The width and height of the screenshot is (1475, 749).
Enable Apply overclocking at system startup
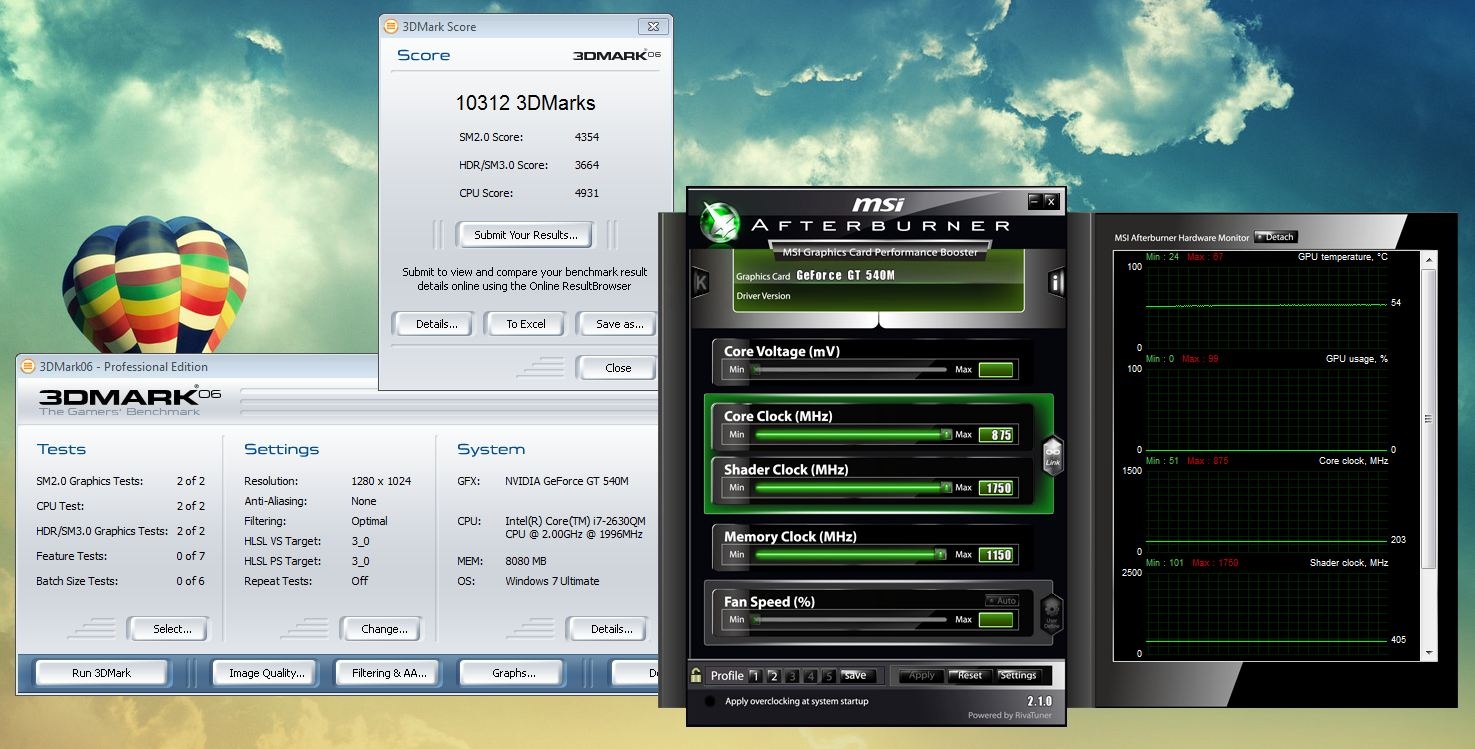(710, 702)
